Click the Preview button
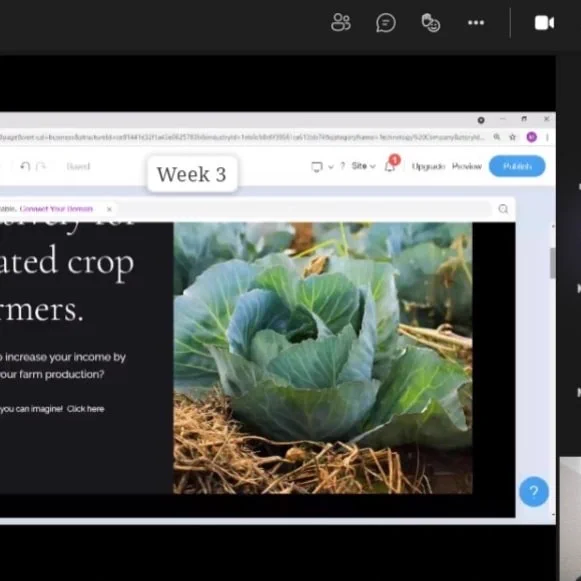This screenshot has width=581, height=581. coord(467,166)
